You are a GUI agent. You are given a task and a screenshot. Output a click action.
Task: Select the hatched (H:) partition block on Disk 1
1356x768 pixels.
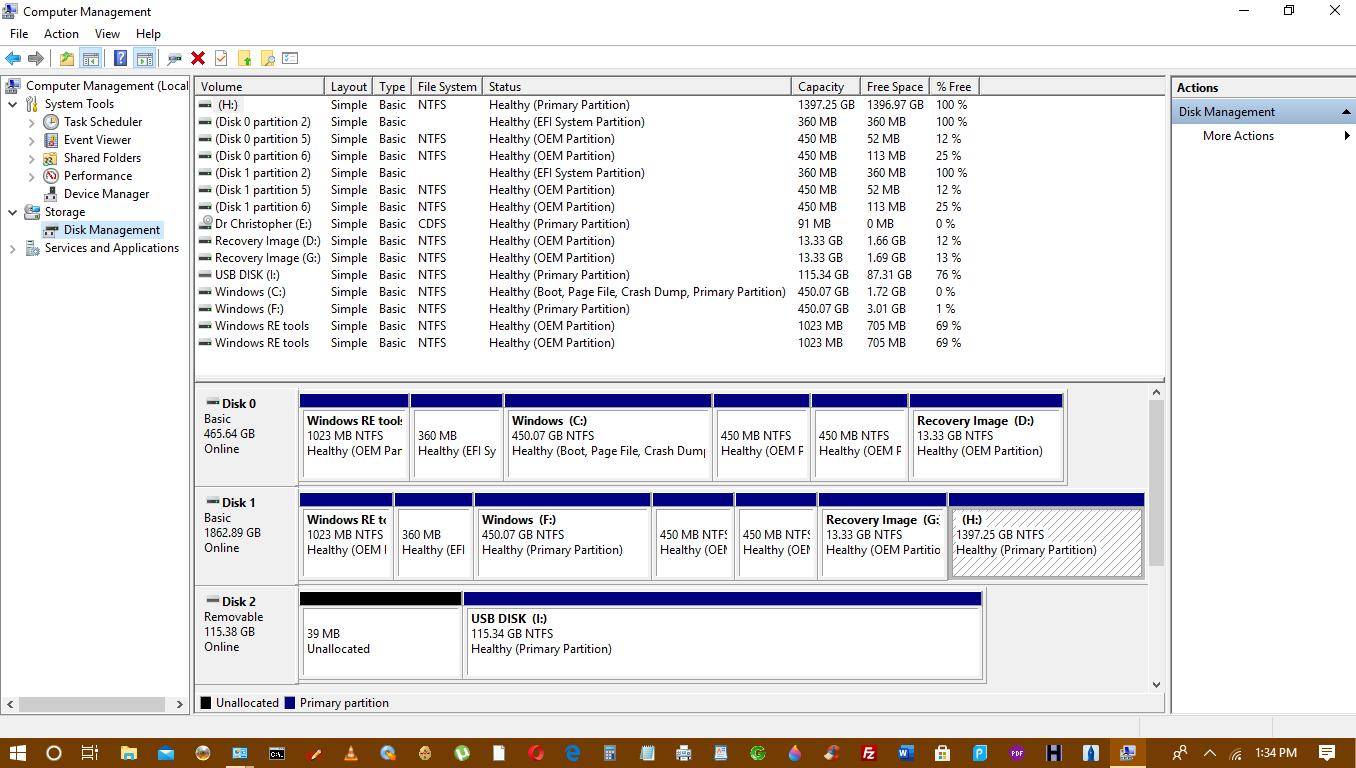coord(1046,536)
